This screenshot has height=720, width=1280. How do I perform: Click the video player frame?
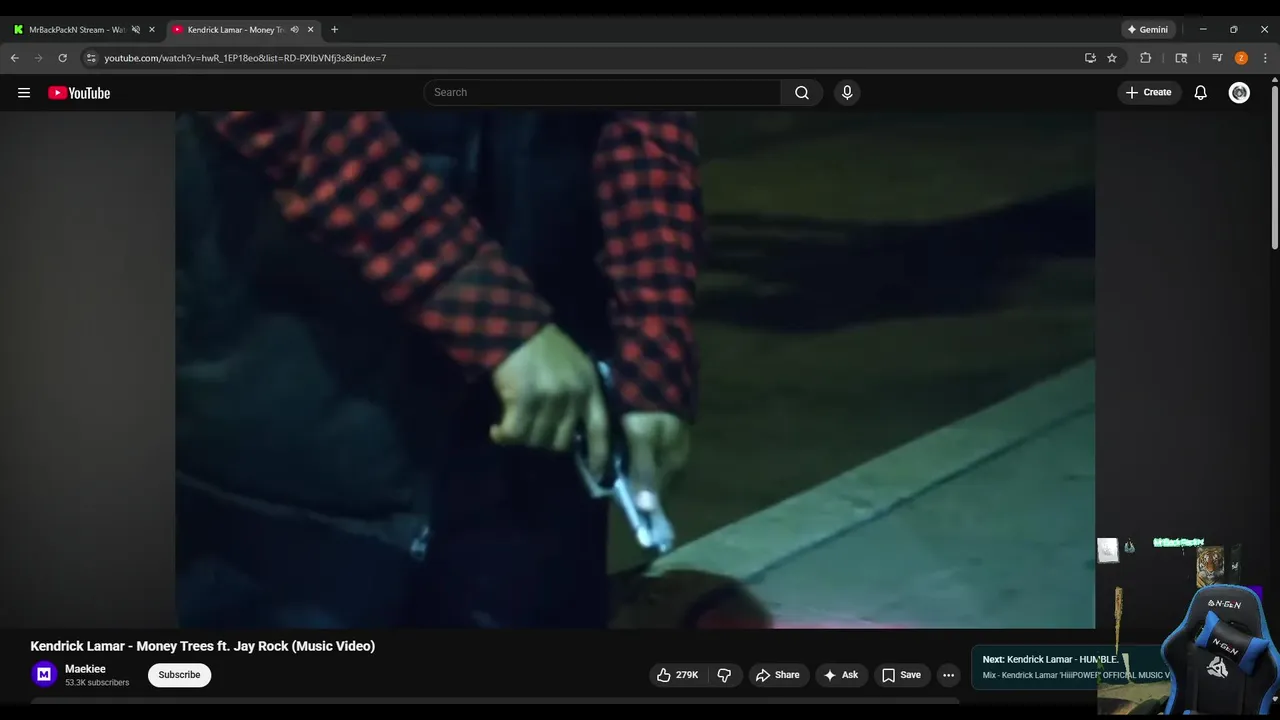[635, 370]
